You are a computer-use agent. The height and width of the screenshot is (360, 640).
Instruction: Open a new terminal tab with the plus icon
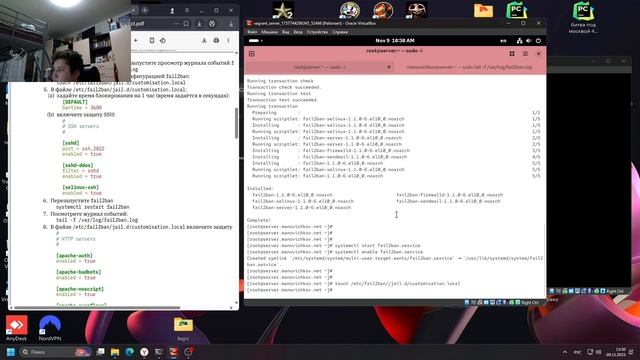click(x=252, y=53)
